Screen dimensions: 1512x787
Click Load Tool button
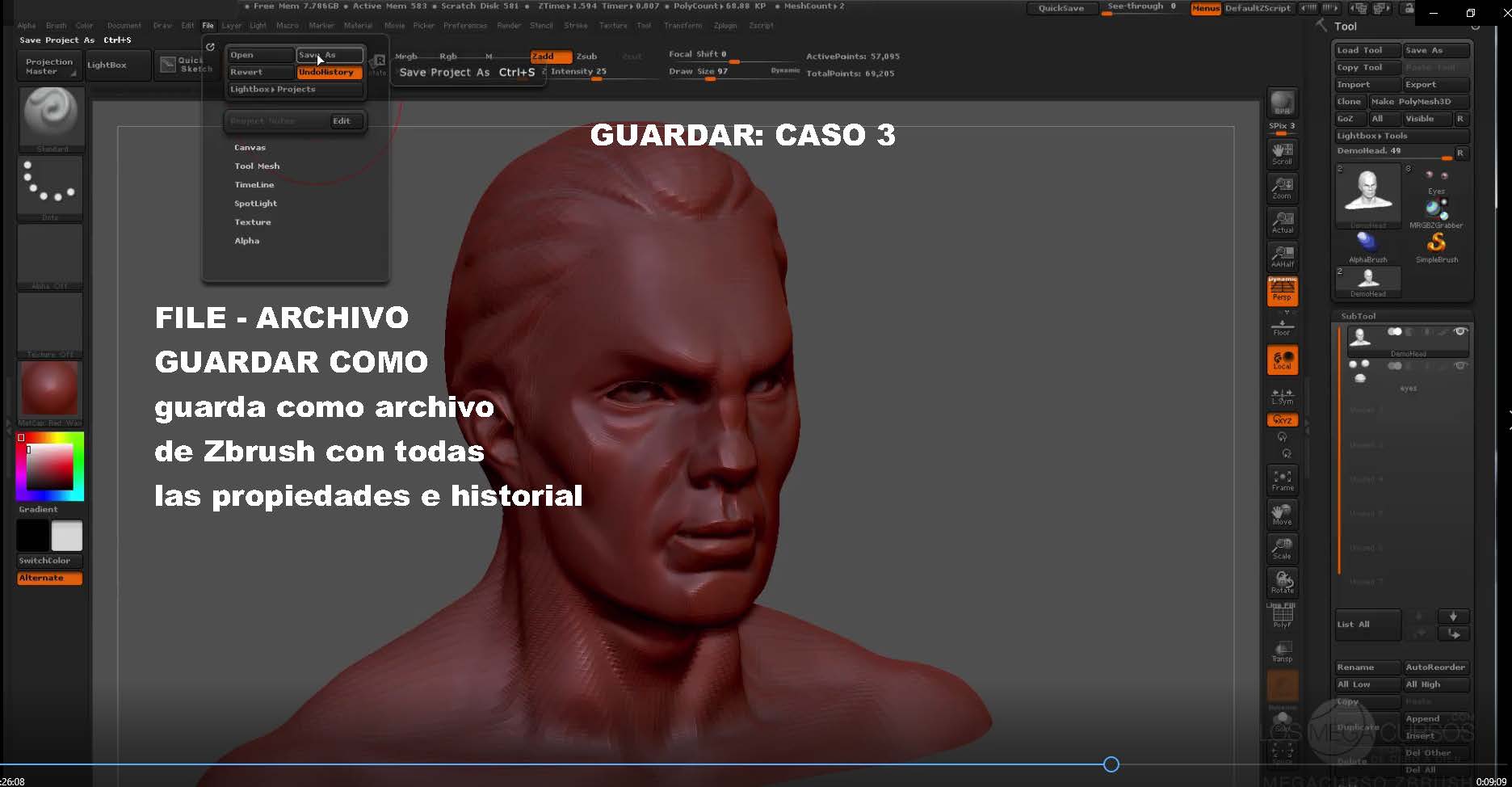point(1367,50)
